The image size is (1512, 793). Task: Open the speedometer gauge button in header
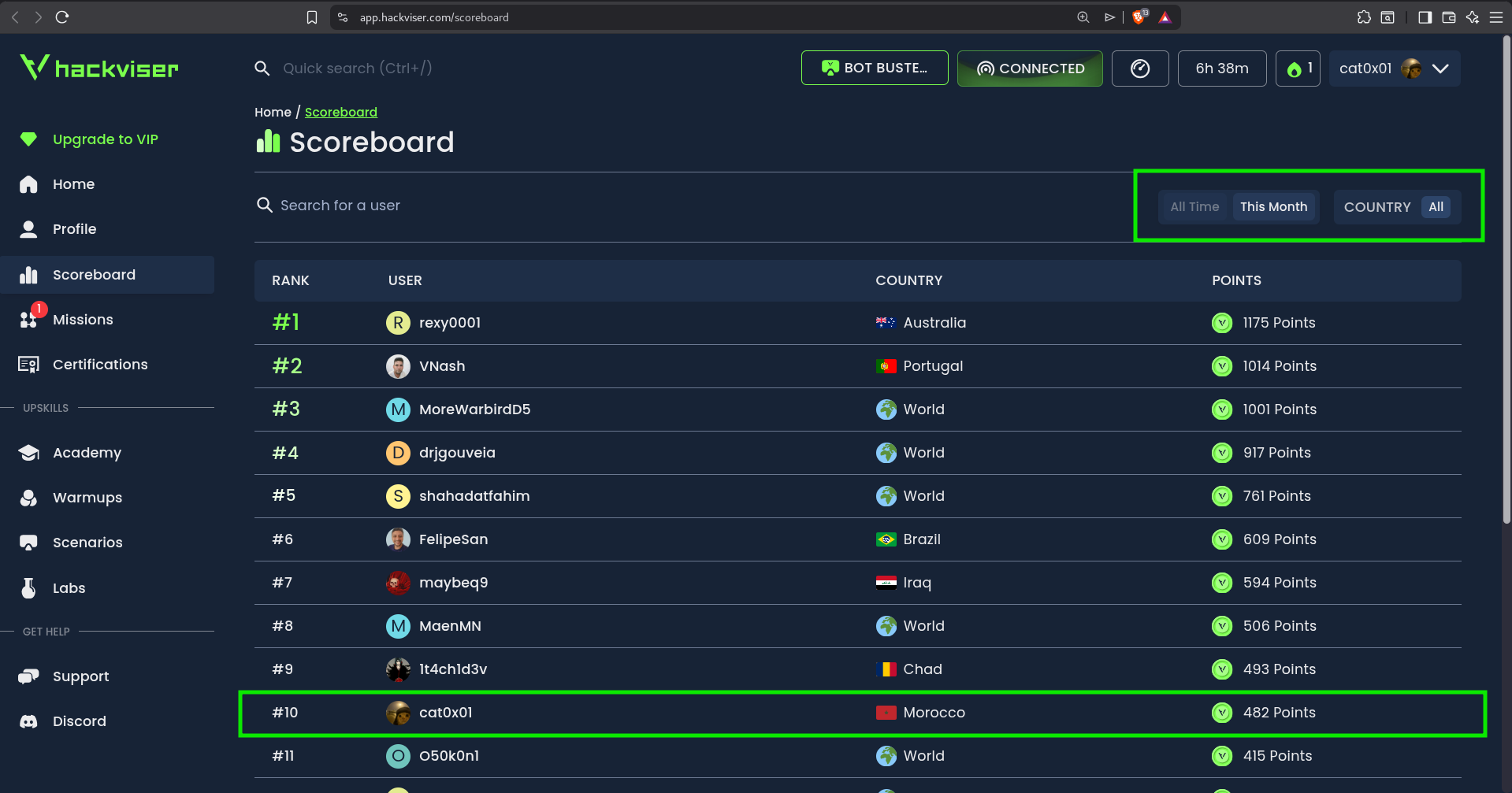click(x=1139, y=69)
